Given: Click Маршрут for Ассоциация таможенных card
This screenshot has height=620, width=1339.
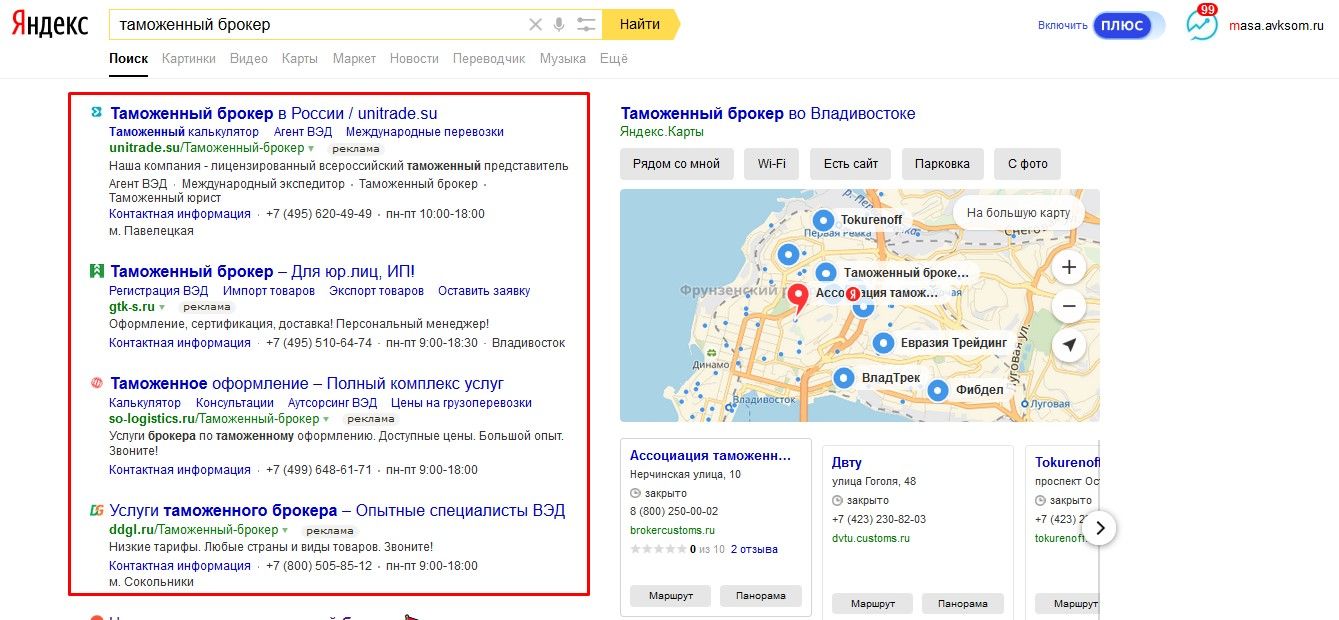Looking at the screenshot, I should click(x=671, y=596).
